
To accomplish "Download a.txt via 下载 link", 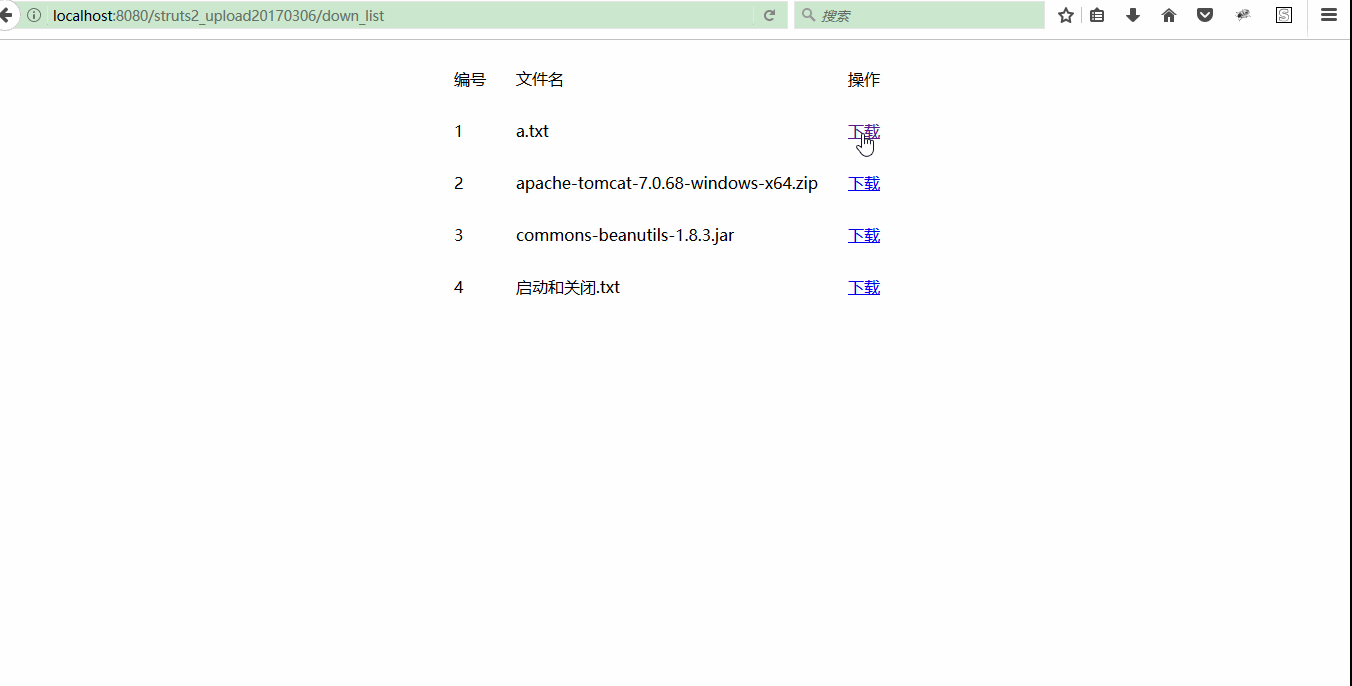I will click(x=864, y=131).
